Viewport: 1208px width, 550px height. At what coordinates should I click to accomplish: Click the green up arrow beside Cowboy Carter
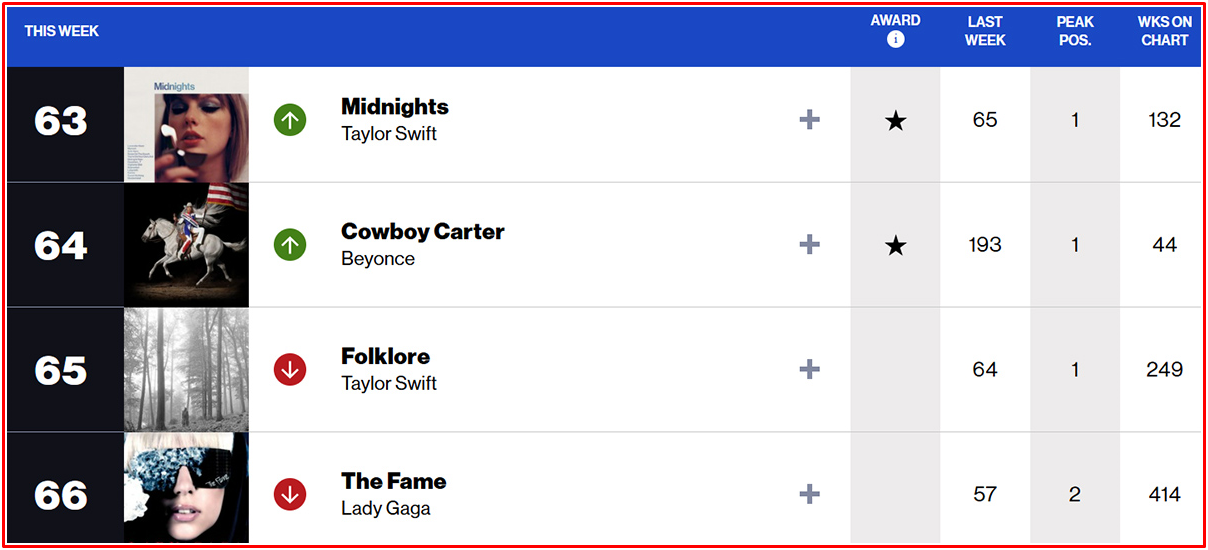[x=290, y=244]
